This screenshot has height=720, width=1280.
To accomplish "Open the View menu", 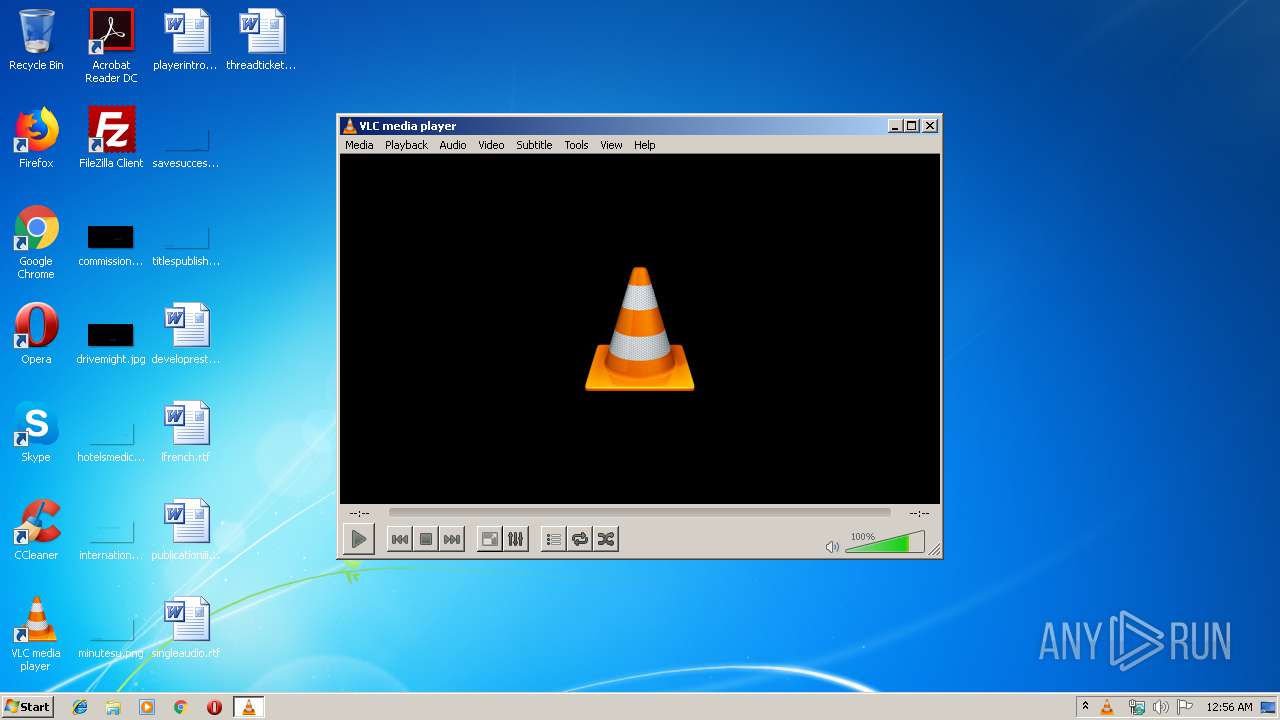I will pos(611,145).
